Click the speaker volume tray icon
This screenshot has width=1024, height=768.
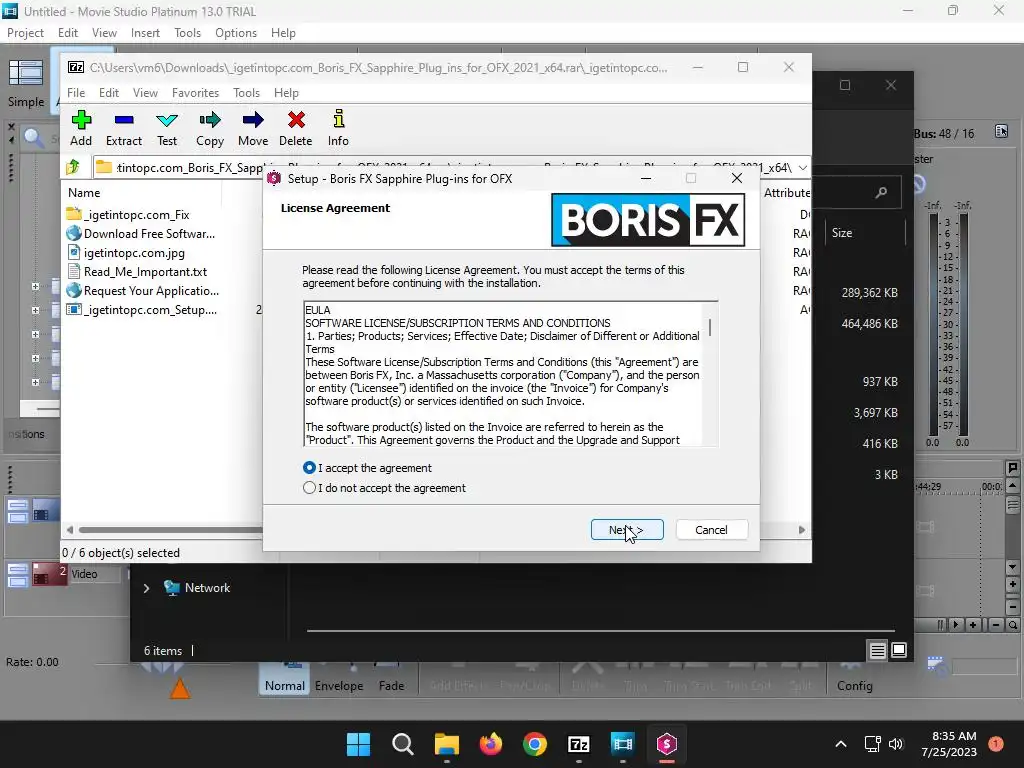(x=896, y=744)
